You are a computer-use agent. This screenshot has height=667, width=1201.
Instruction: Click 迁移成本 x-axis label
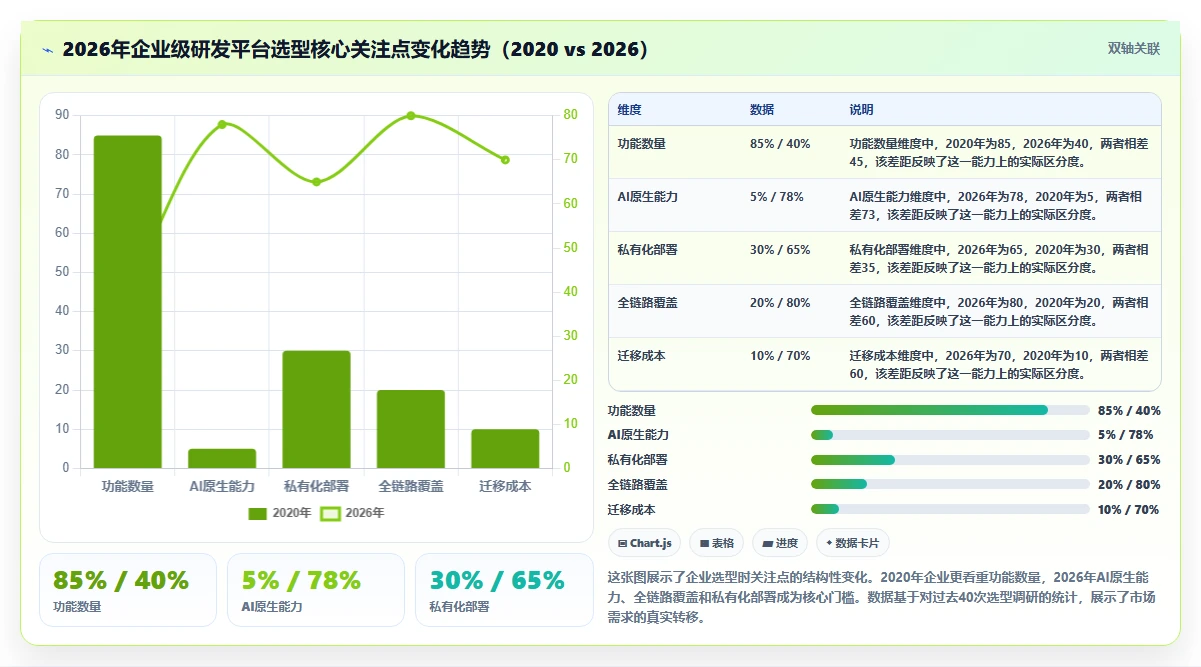tap(505, 487)
